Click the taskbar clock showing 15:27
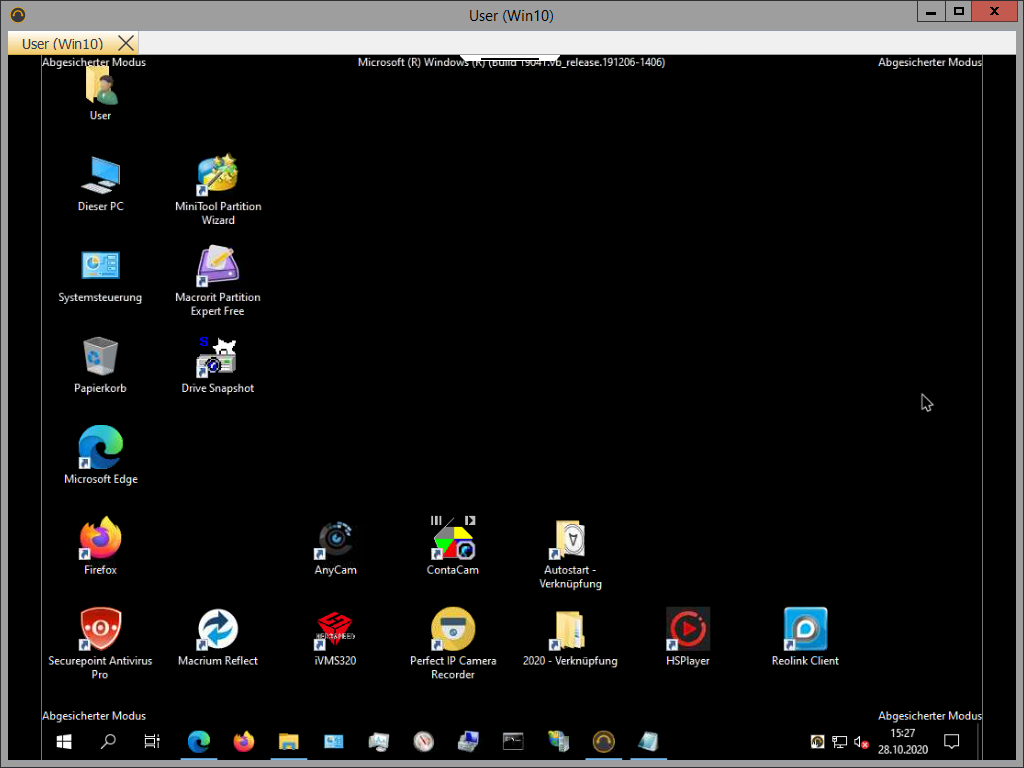The width and height of the screenshot is (1024, 768). [903, 741]
